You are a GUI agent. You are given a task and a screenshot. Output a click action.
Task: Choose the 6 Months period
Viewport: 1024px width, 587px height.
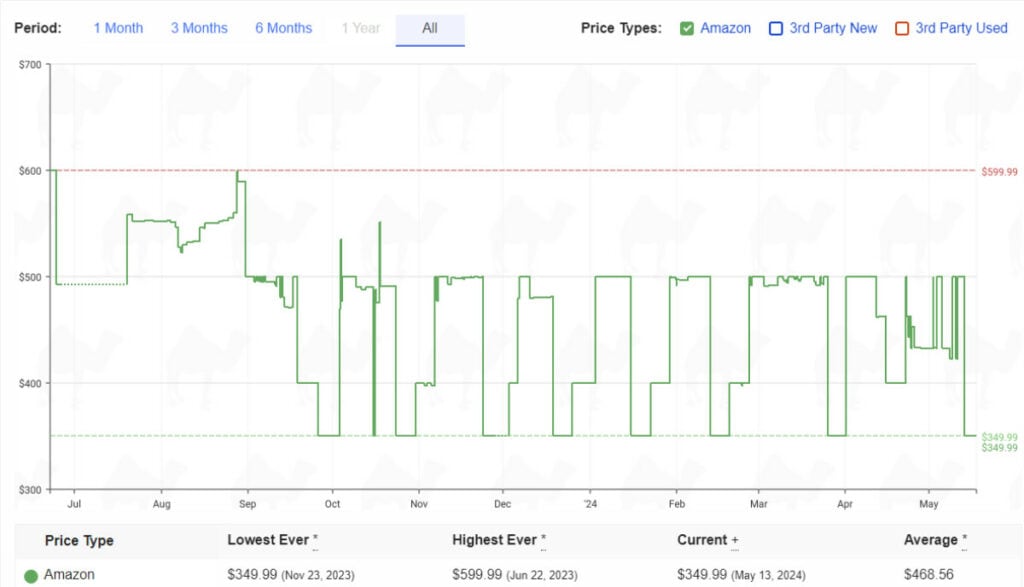(283, 28)
